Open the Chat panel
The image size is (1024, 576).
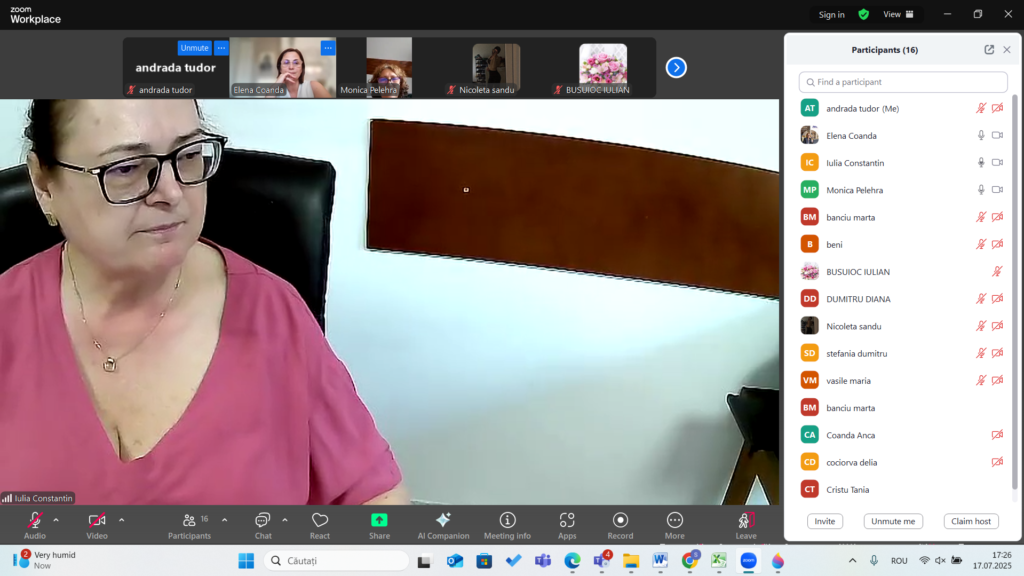[262, 524]
